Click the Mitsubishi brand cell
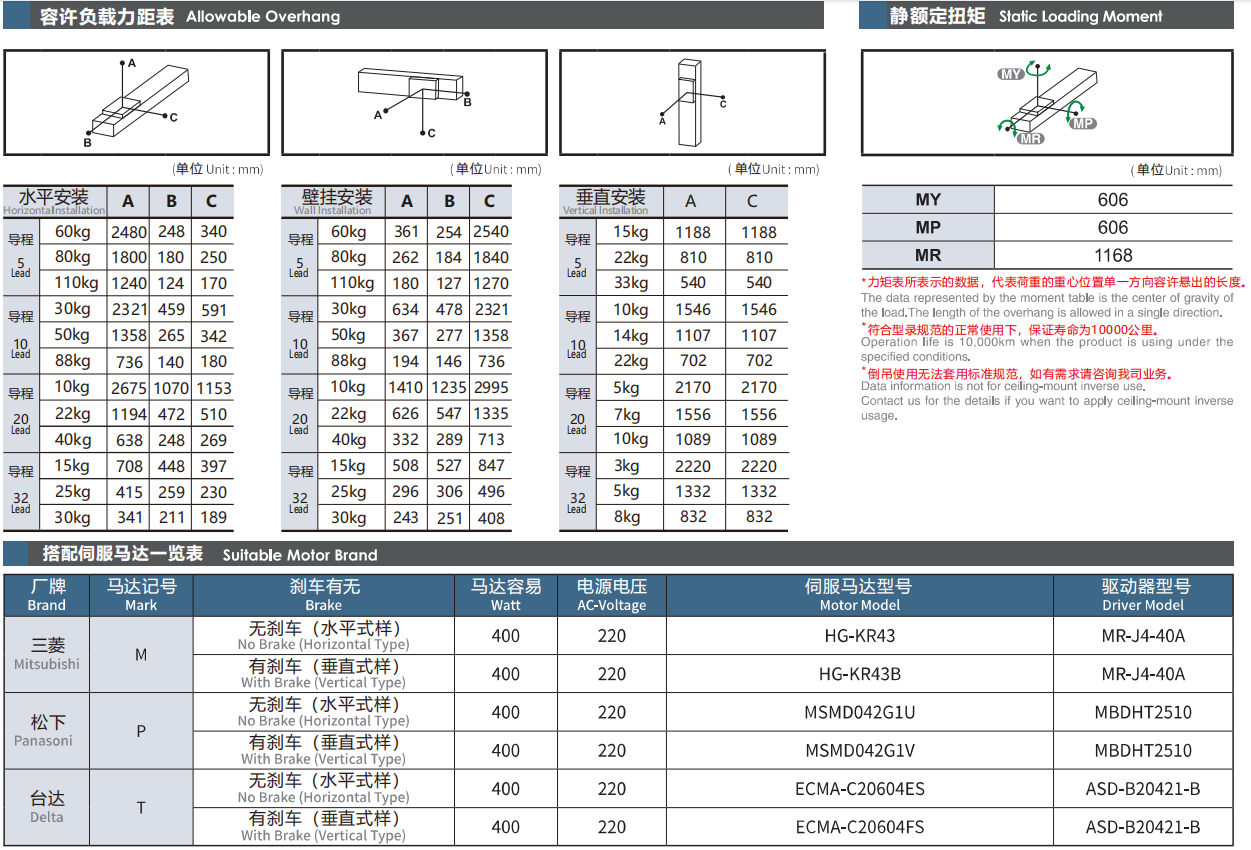Screen dimensions: 1251x850 pos(47,655)
